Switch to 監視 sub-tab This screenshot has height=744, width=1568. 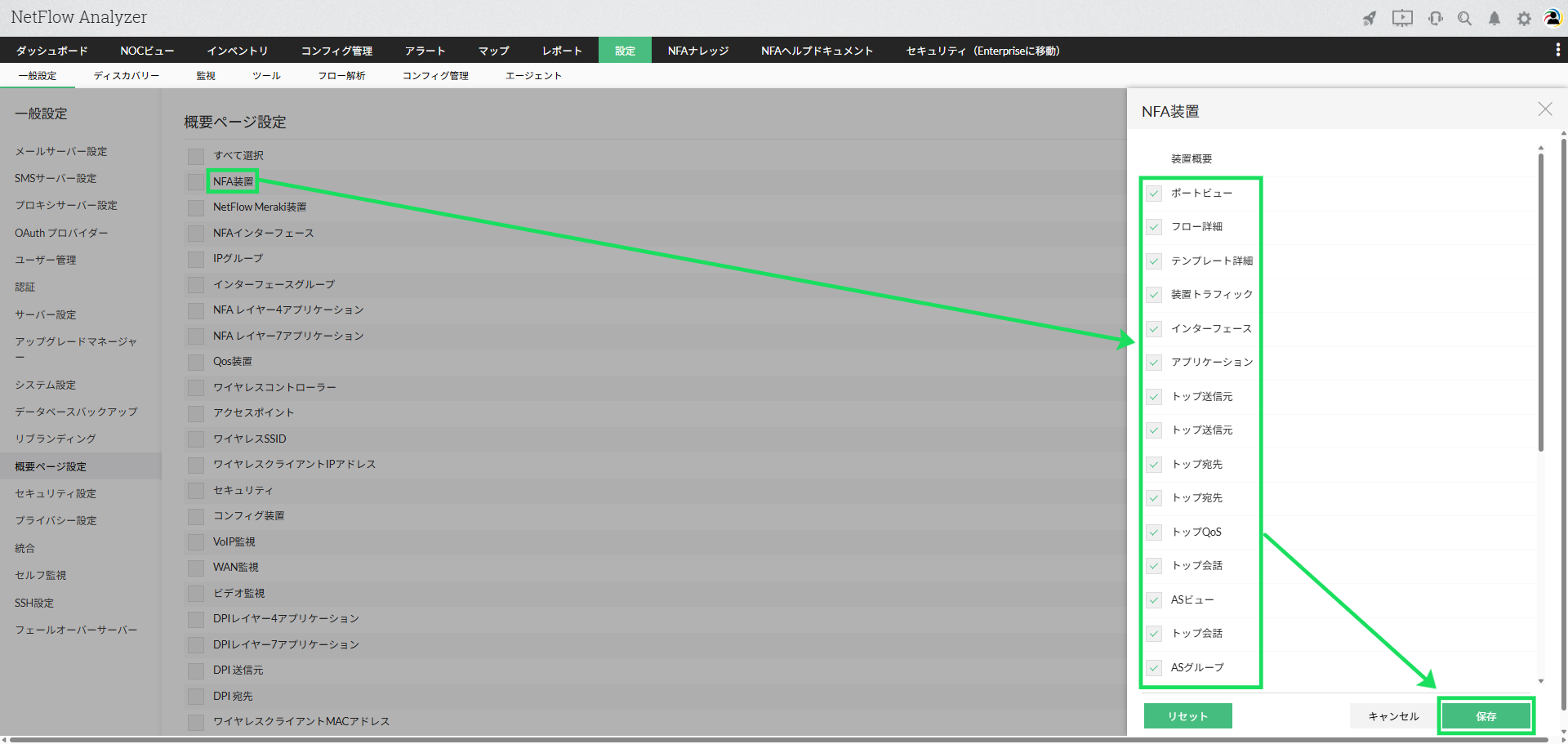[x=206, y=76]
